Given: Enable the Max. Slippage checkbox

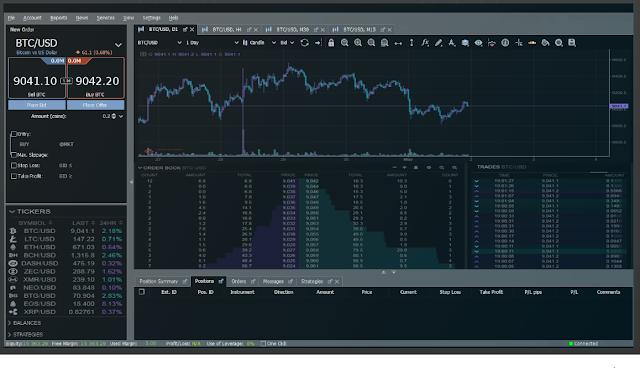Looking at the screenshot, I should tap(14, 155).
